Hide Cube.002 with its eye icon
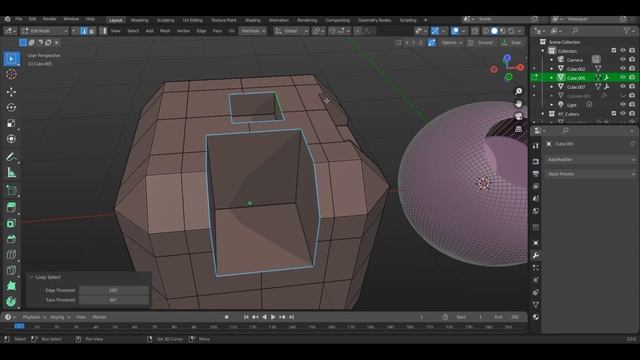 [623, 69]
